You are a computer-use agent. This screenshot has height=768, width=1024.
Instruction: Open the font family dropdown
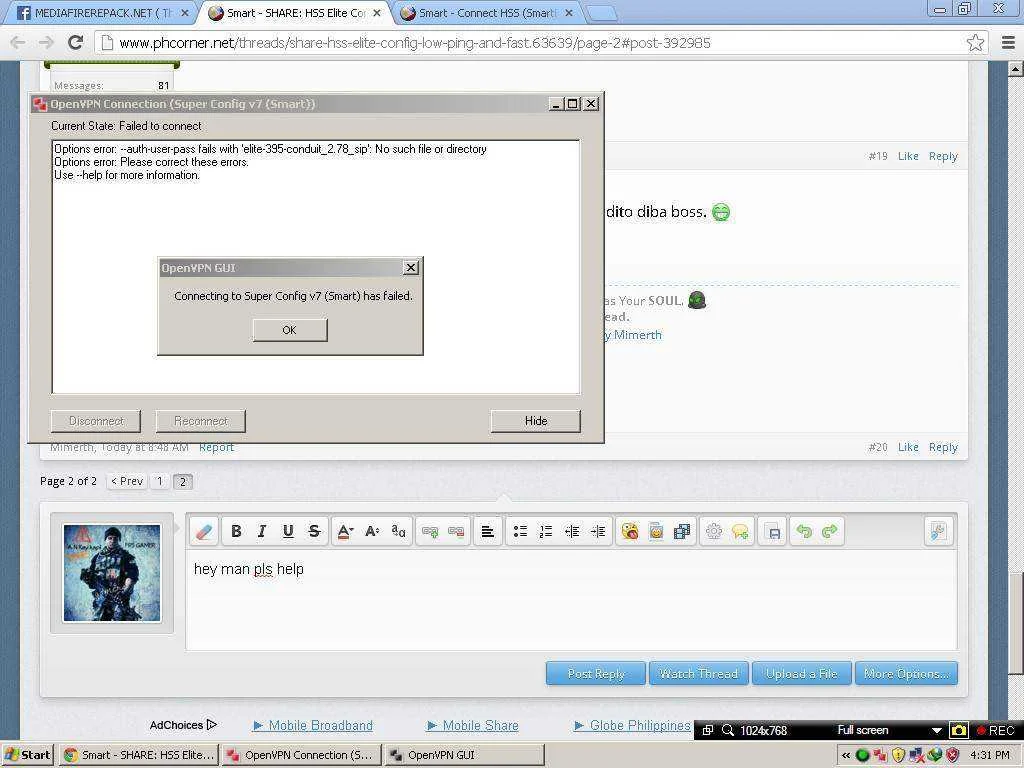pos(398,532)
